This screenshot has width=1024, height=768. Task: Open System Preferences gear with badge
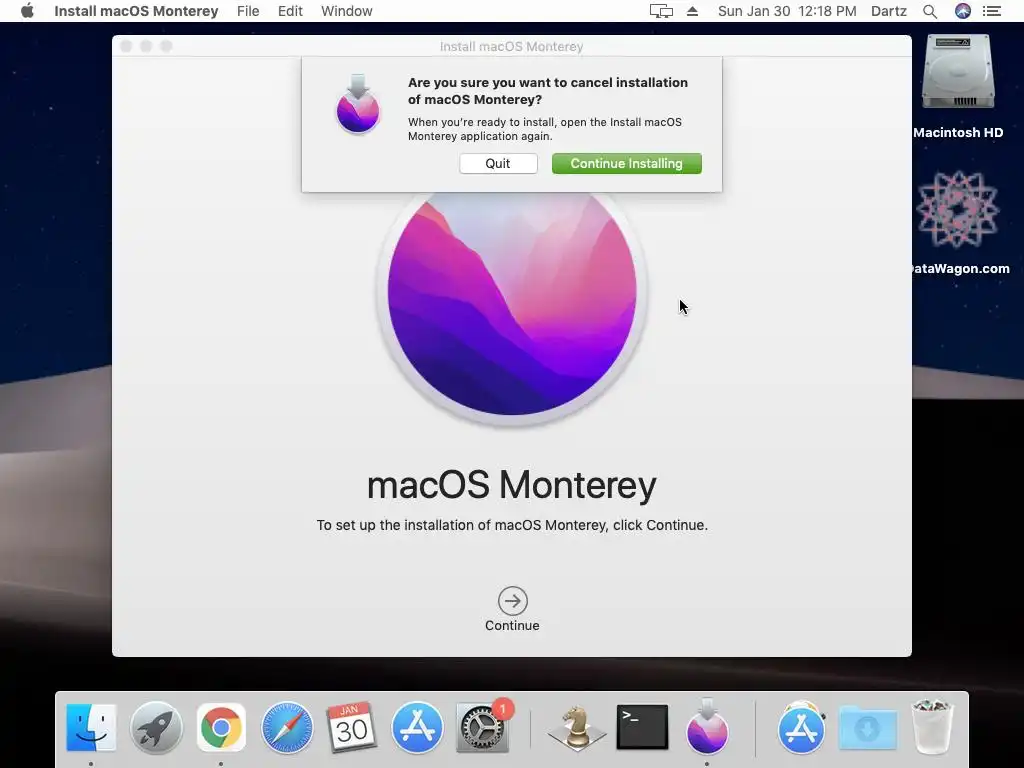point(482,727)
